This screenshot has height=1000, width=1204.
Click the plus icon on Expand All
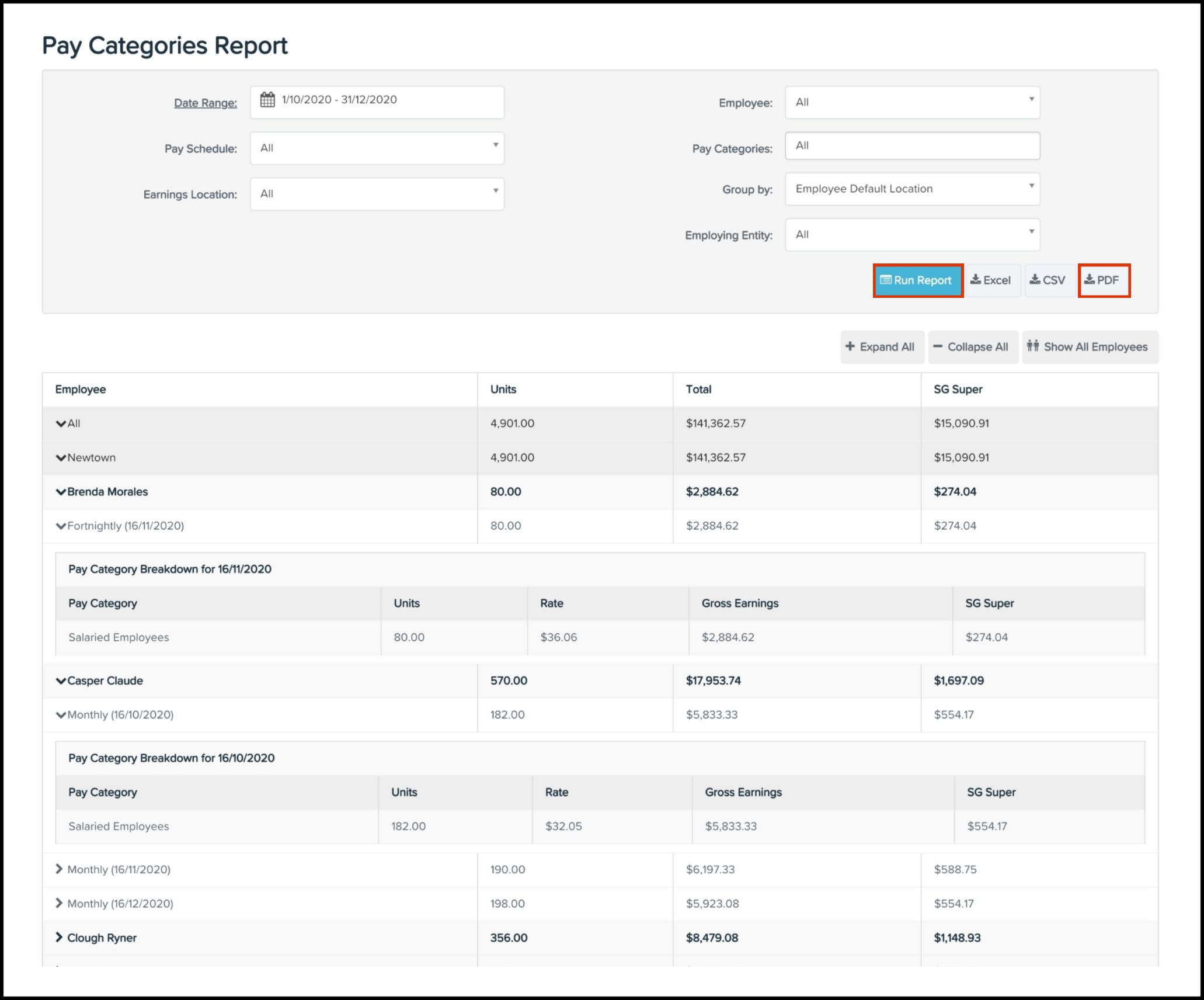pos(850,346)
